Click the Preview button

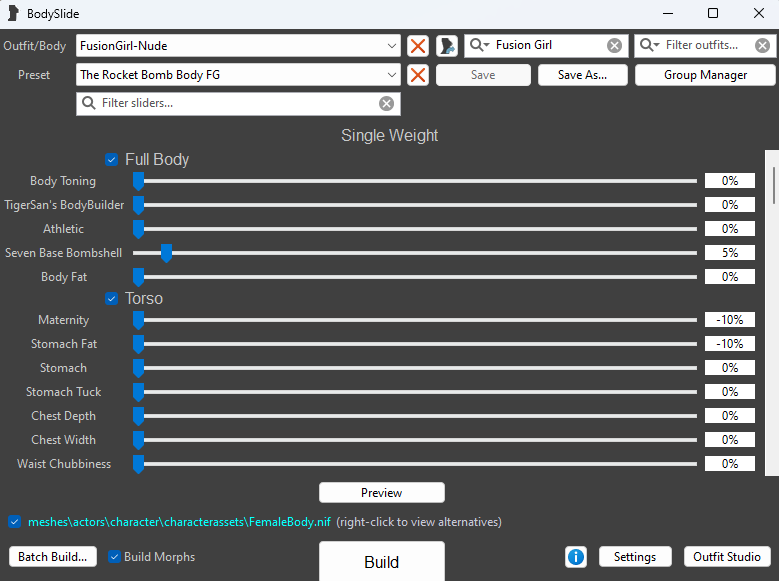[x=382, y=493]
